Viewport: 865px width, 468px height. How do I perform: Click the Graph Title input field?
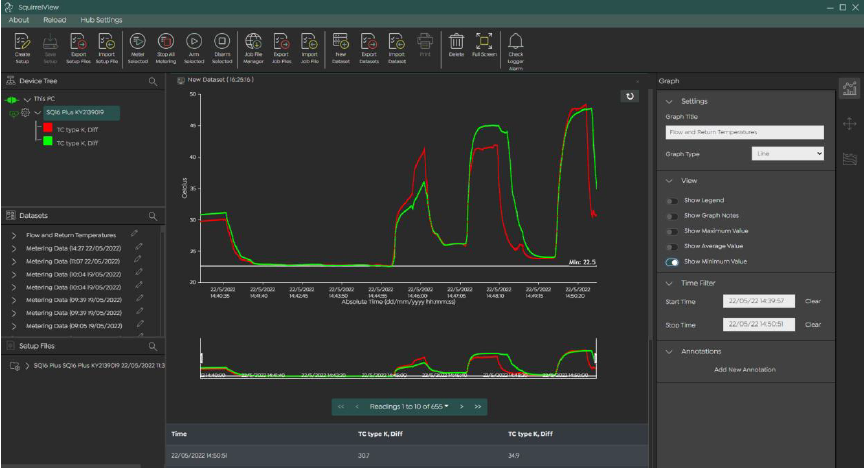744,132
